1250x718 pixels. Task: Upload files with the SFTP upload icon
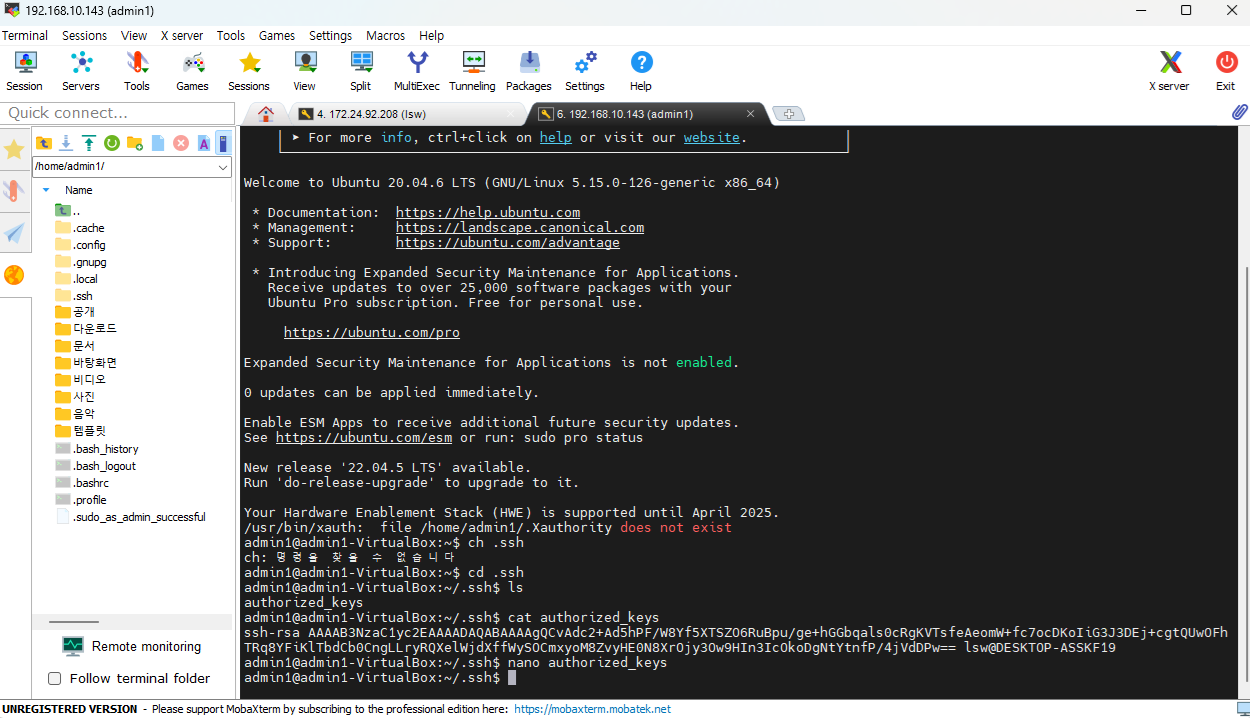click(89, 143)
